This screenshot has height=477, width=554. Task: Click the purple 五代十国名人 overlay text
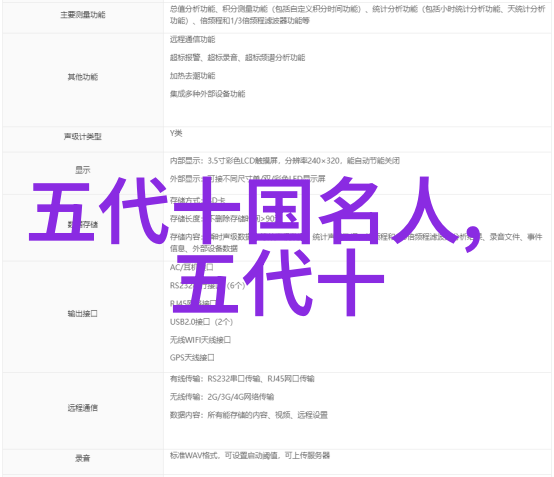(x=254, y=247)
